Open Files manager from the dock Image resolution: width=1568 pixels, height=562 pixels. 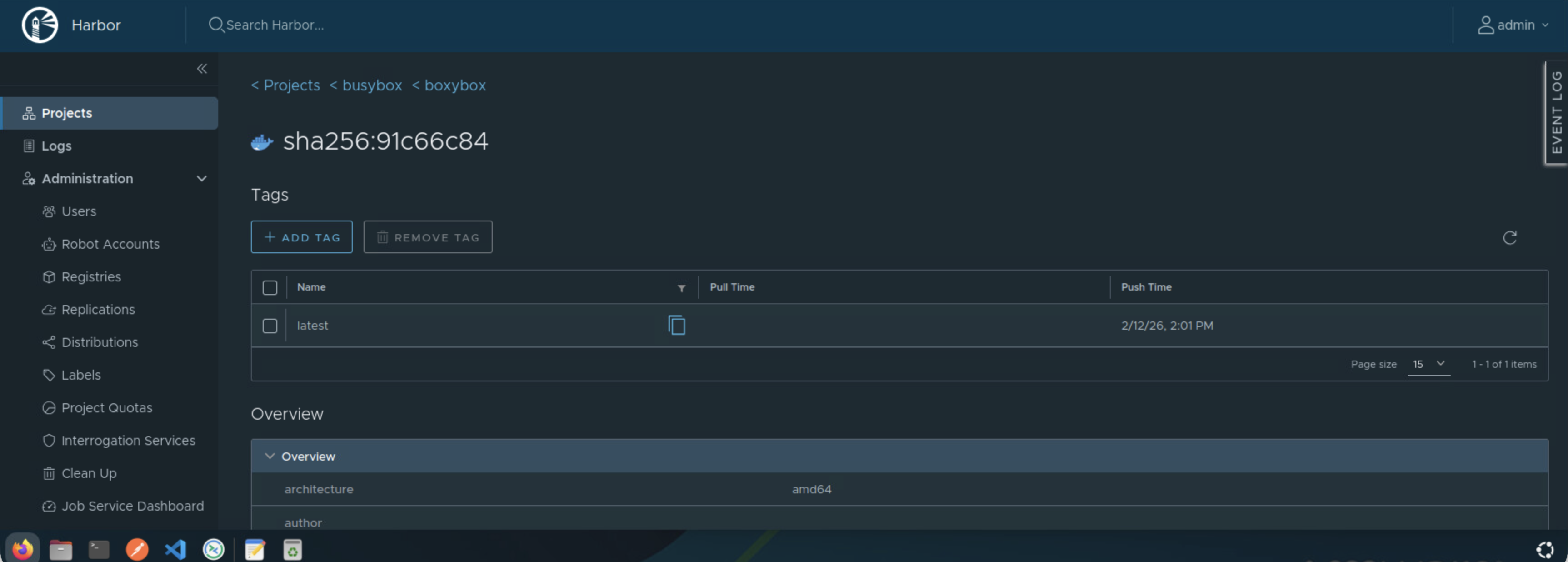pyautogui.click(x=60, y=549)
